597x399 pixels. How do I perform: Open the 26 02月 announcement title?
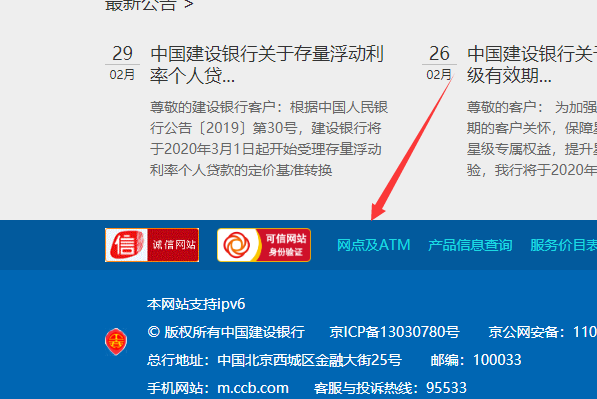[532, 64]
